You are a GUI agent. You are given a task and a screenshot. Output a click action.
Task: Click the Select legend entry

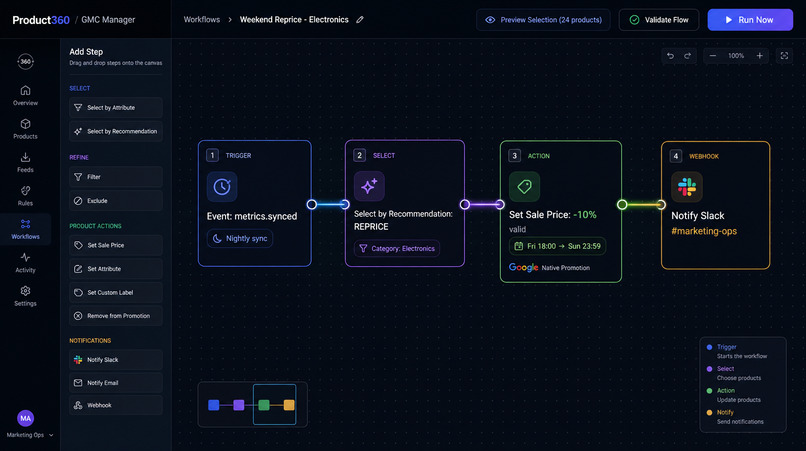point(734,373)
